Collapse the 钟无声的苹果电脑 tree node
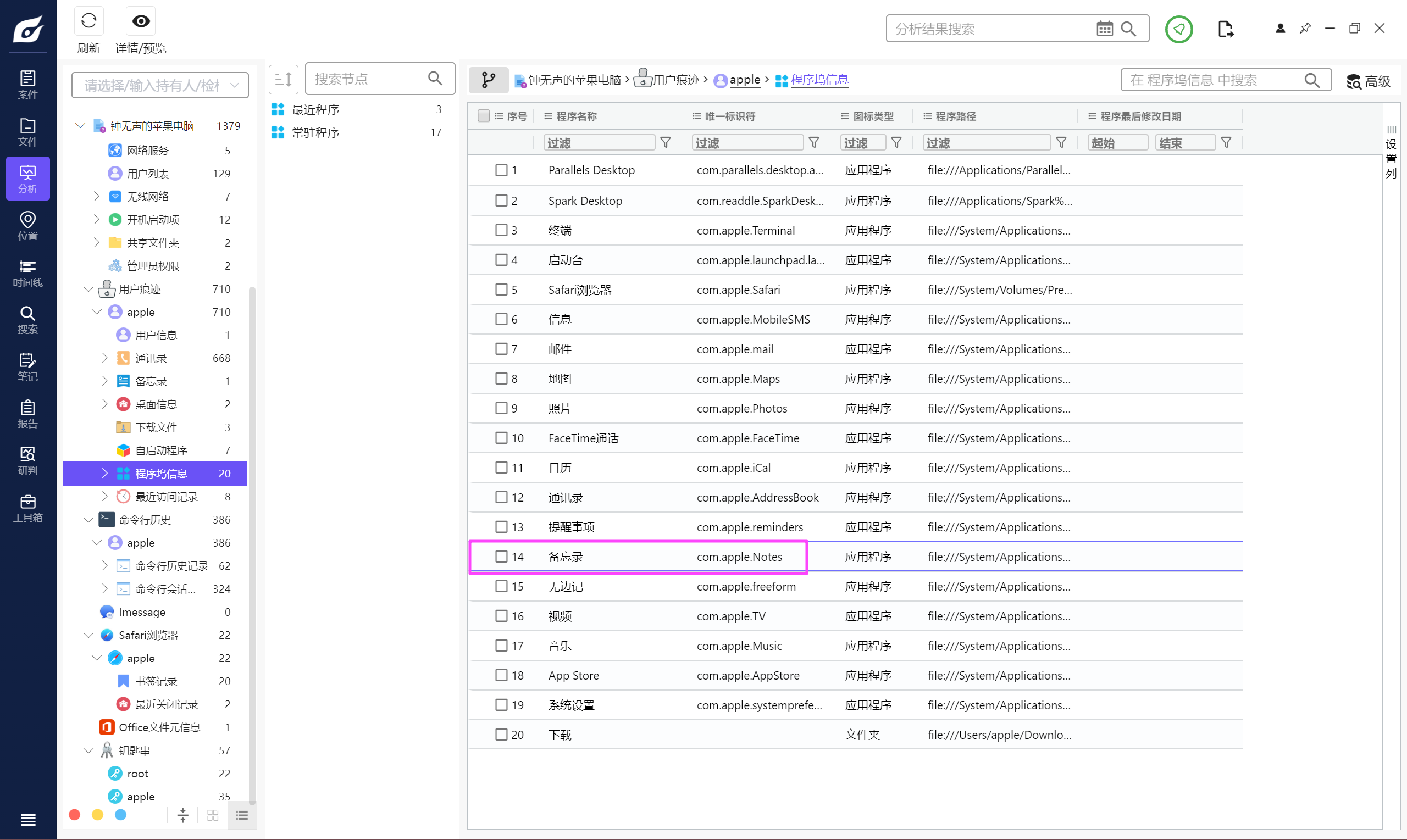The height and width of the screenshot is (840, 1407). coord(80,126)
